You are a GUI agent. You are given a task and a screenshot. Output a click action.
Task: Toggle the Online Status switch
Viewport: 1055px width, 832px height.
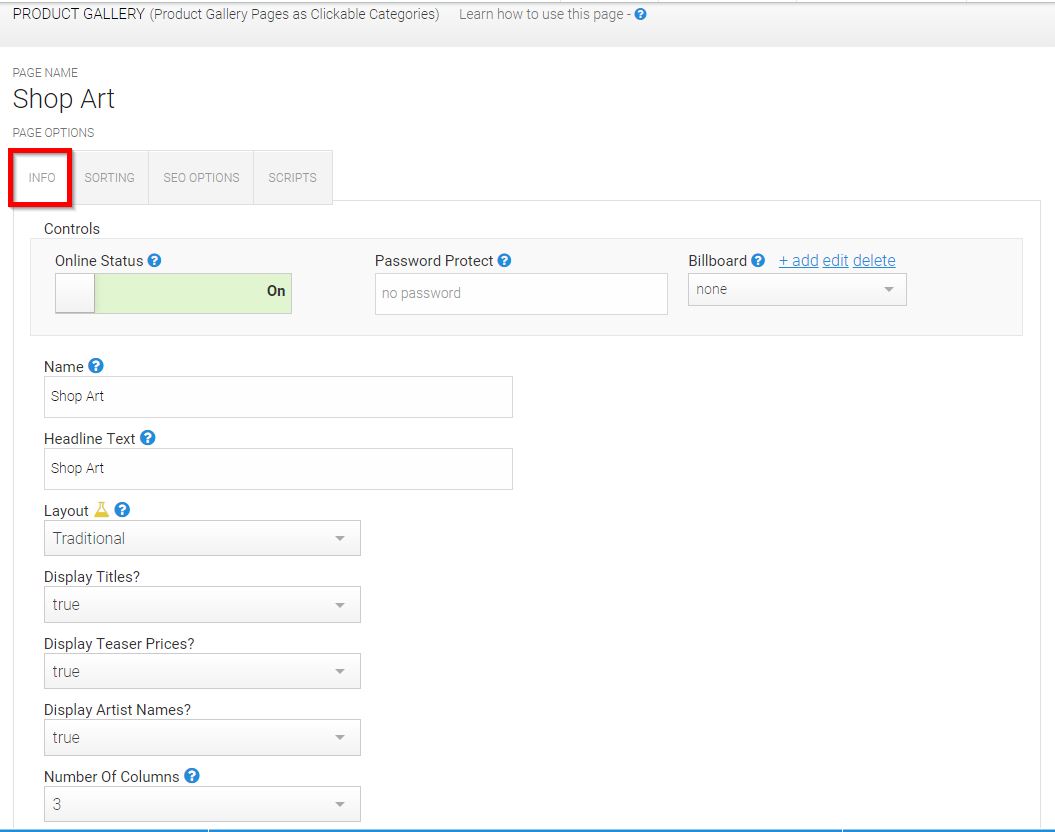[x=174, y=293]
